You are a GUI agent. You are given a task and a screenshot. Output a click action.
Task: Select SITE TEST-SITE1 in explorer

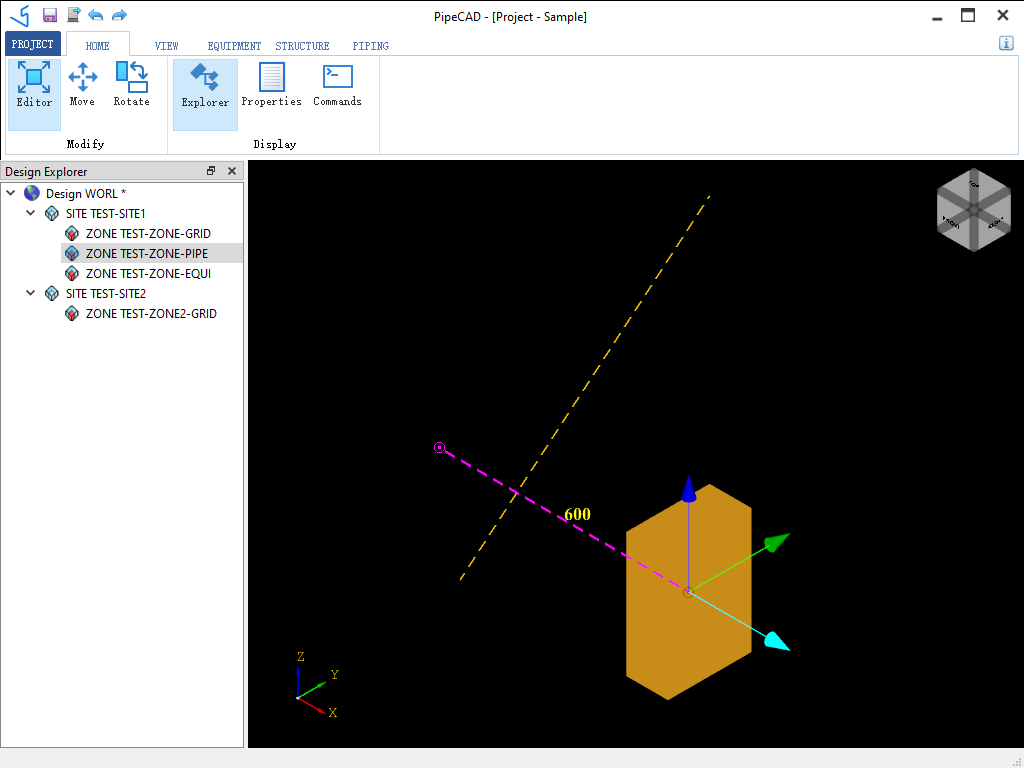click(x=105, y=214)
